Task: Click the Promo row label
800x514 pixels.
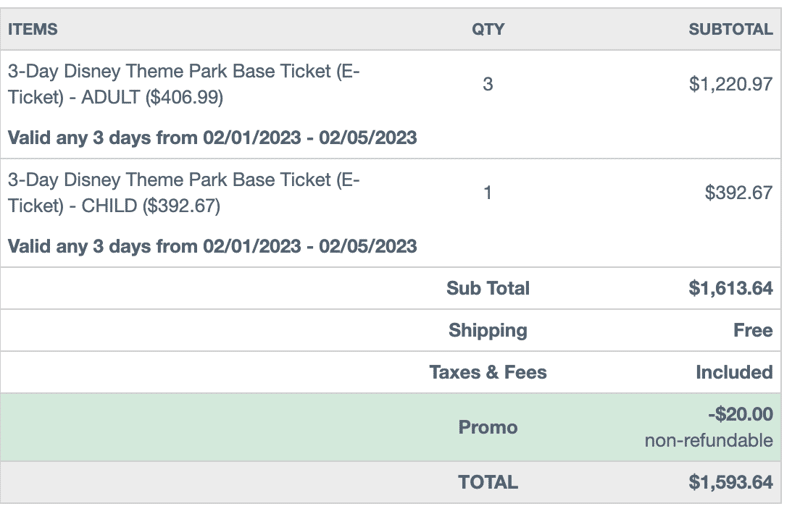Action: (487, 427)
